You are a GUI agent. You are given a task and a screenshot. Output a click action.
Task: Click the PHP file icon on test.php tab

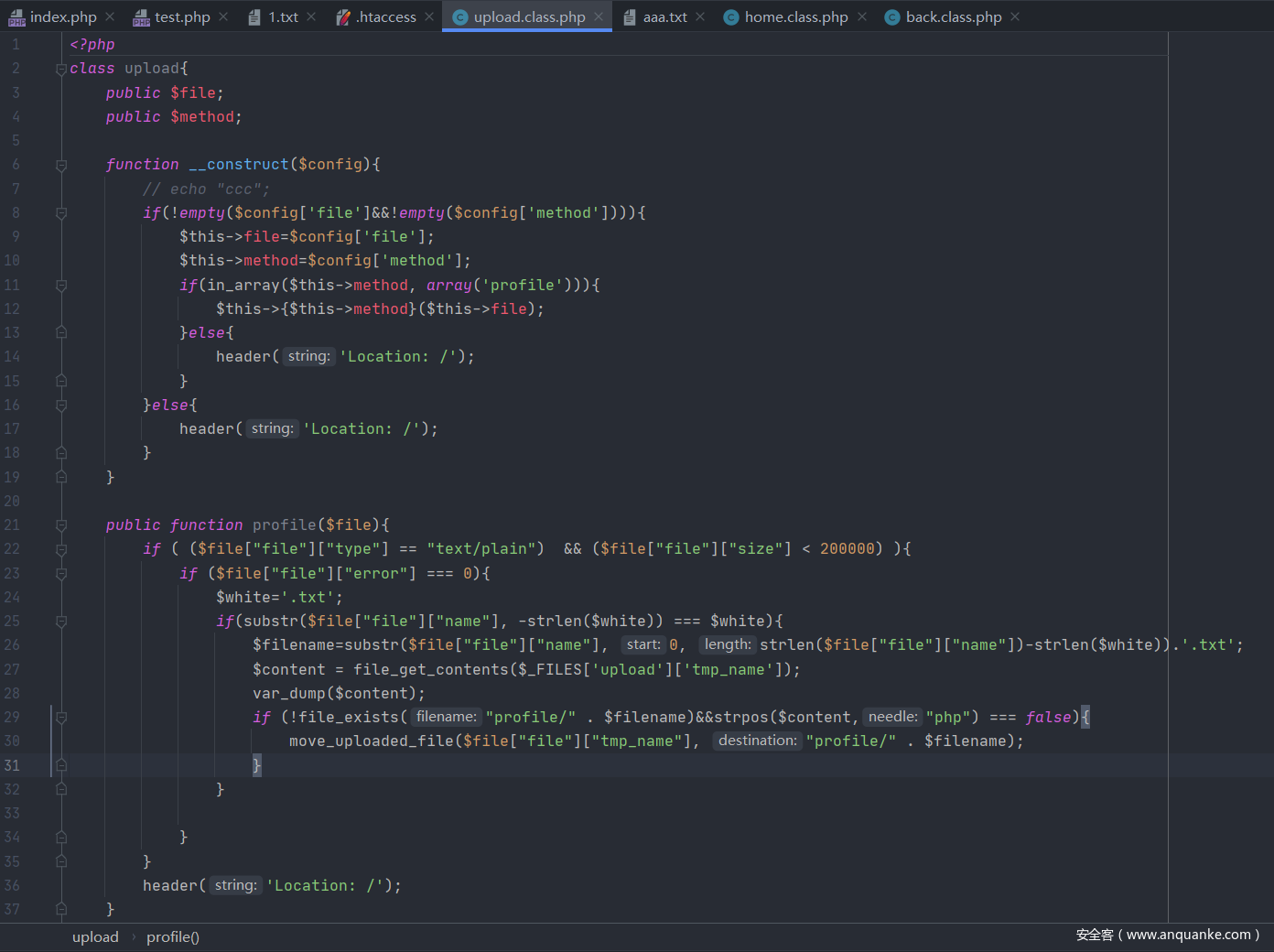[x=141, y=17]
